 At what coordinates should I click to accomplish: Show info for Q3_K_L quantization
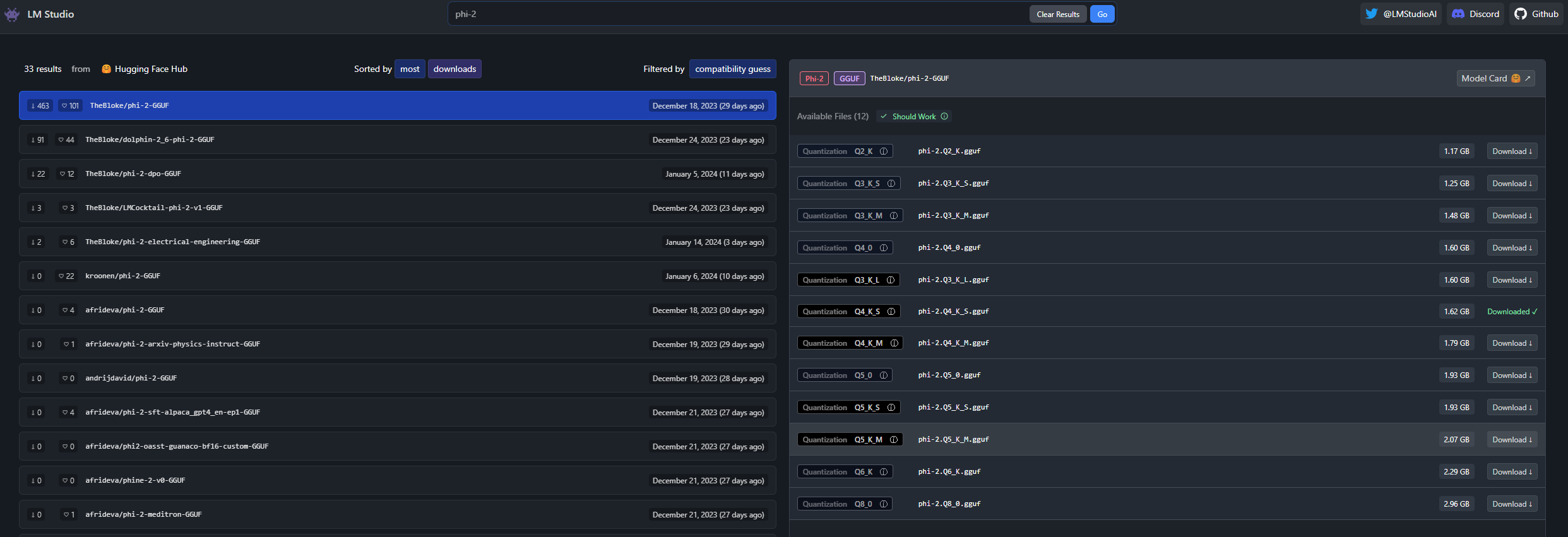[891, 280]
